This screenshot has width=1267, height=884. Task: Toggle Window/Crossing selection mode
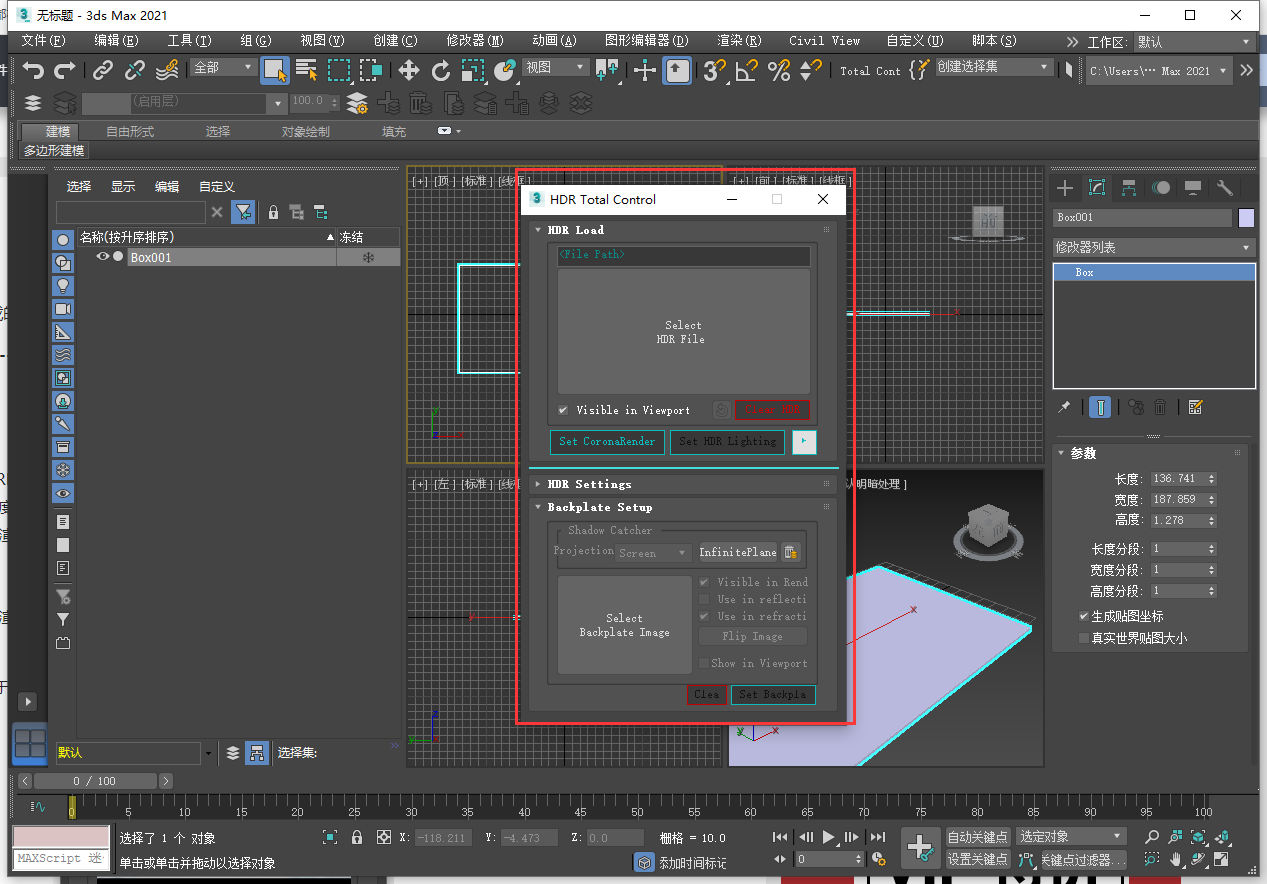[371, 70]
